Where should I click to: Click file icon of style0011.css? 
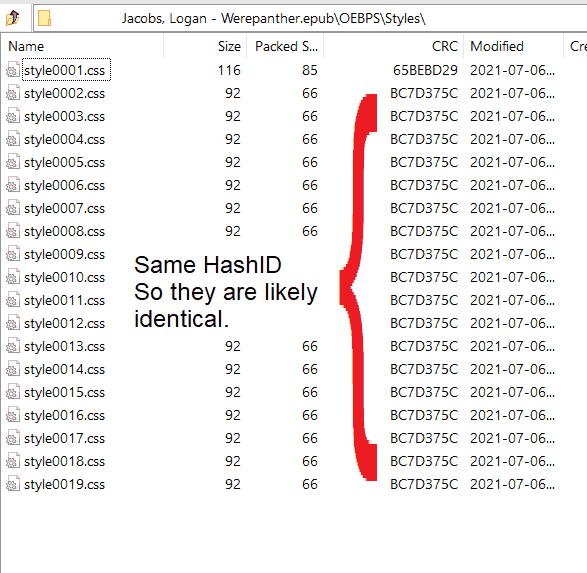coord(13,300)
